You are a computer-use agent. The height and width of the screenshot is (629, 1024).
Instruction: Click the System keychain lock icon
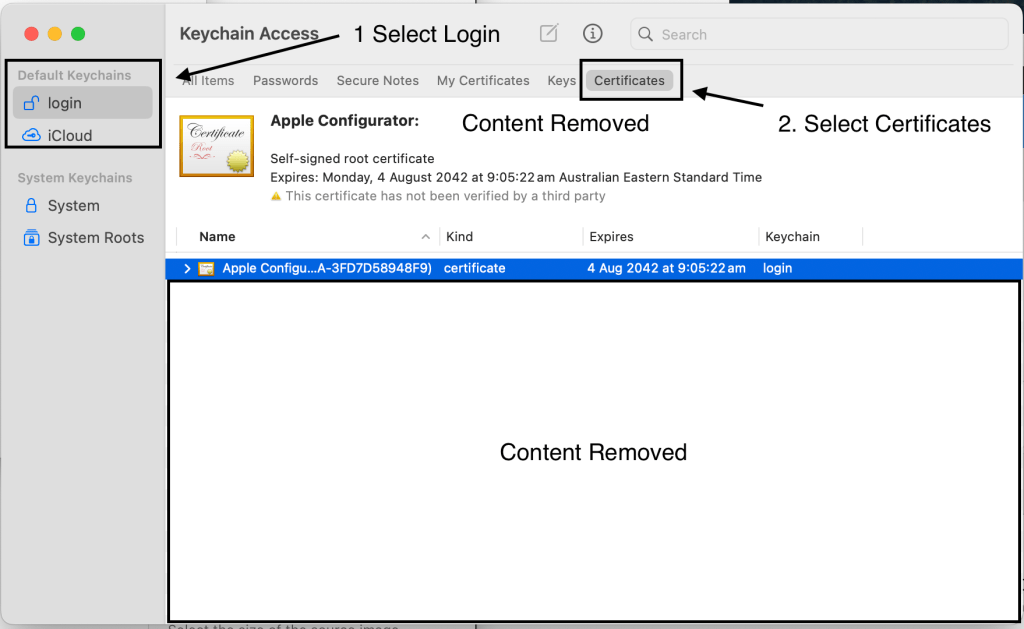pos(31,206)
